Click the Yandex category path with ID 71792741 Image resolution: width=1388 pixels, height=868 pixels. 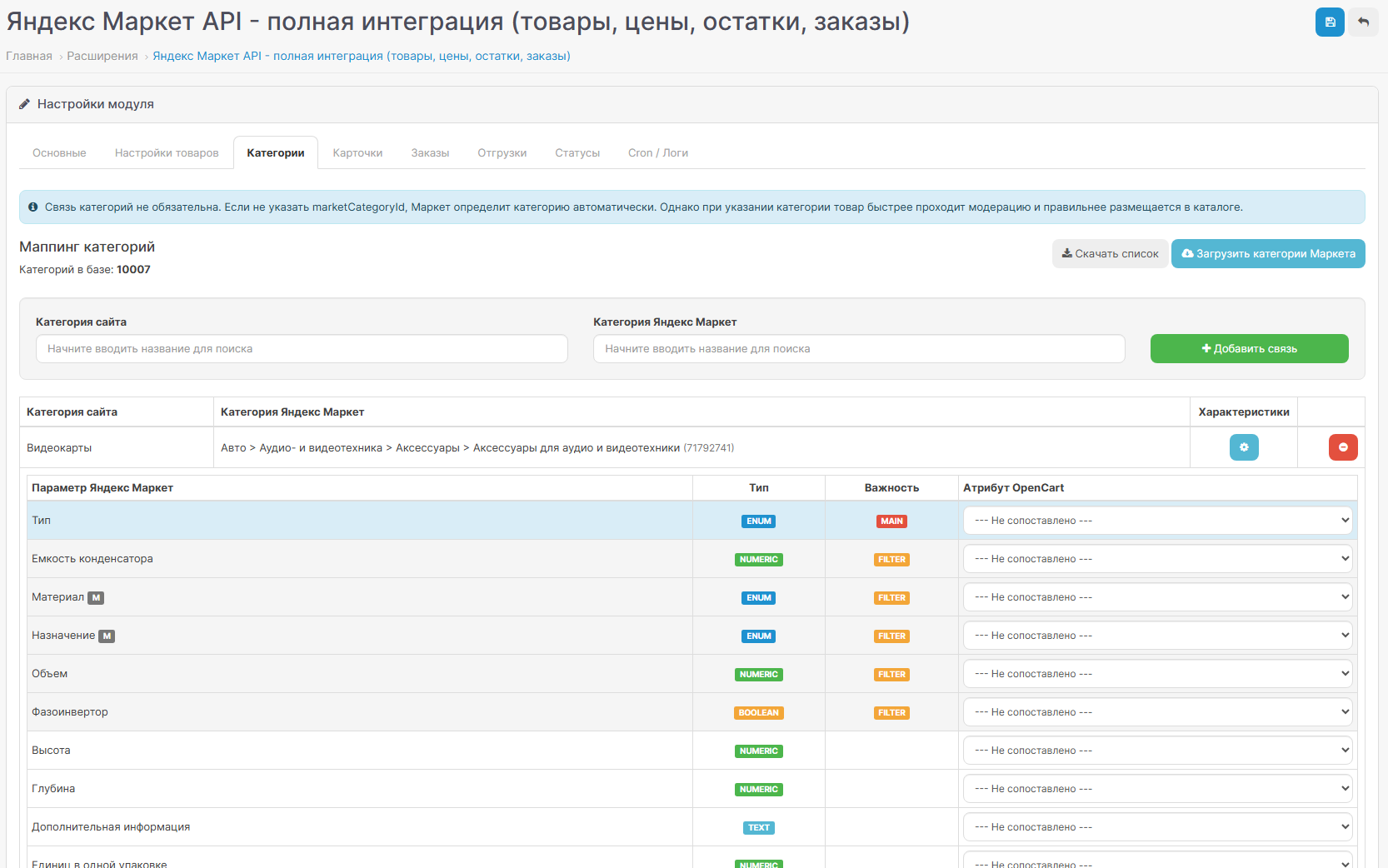(x=477, y=448)
